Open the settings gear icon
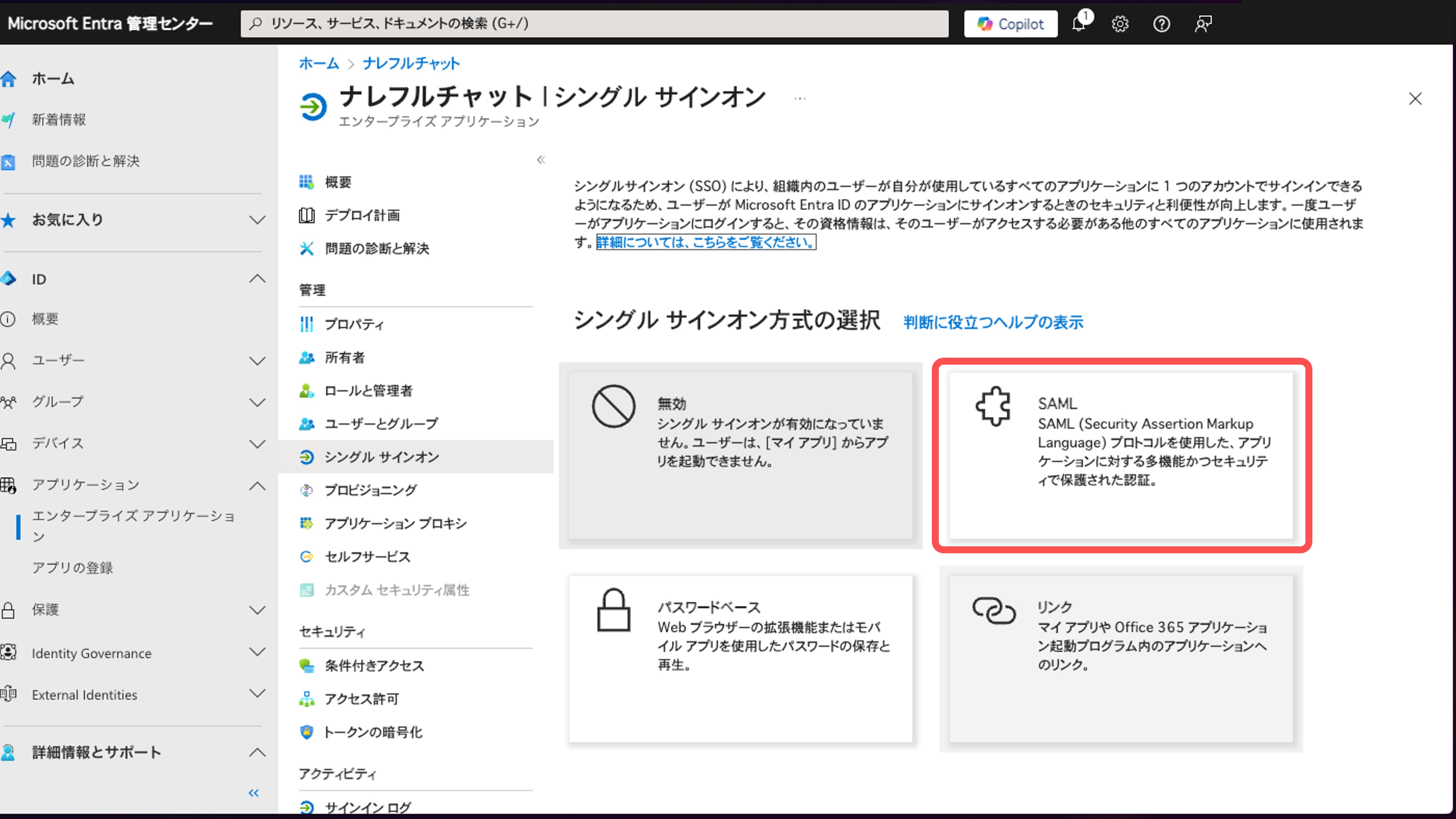1456x819 pixels. point(1120,24)
